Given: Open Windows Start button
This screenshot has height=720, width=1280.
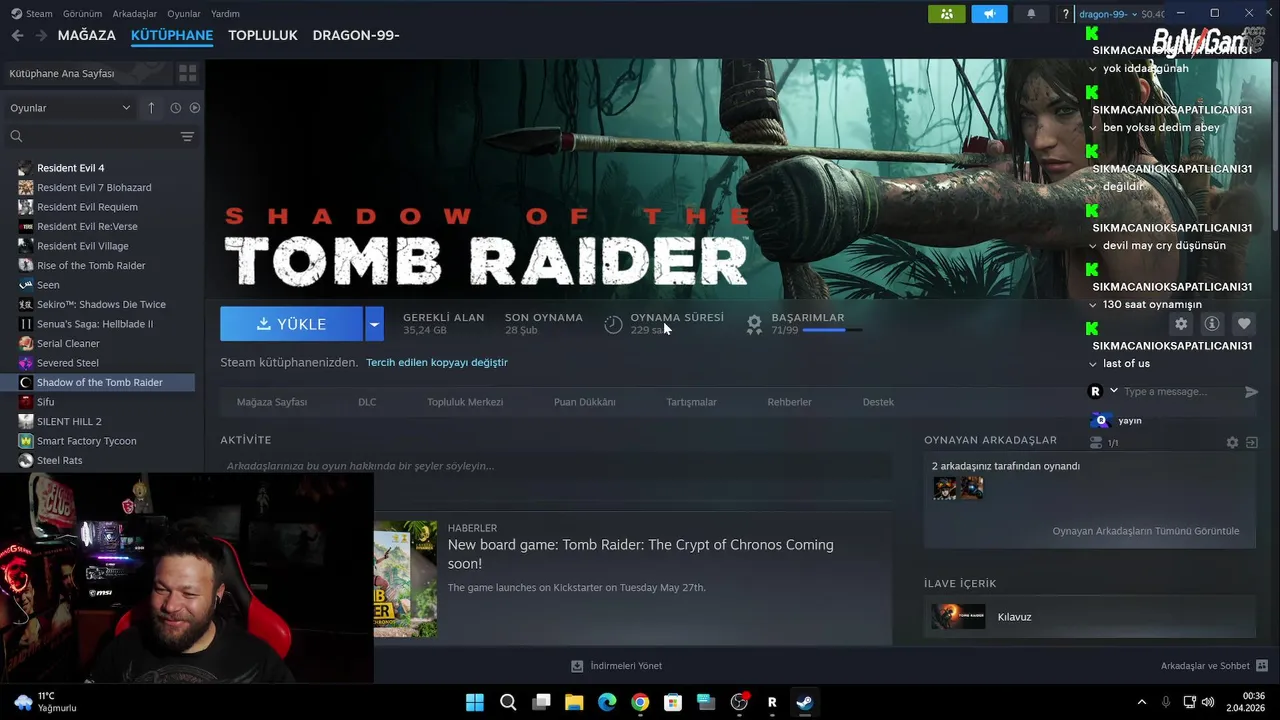Looking at the screenshot, I should (475, 702).
